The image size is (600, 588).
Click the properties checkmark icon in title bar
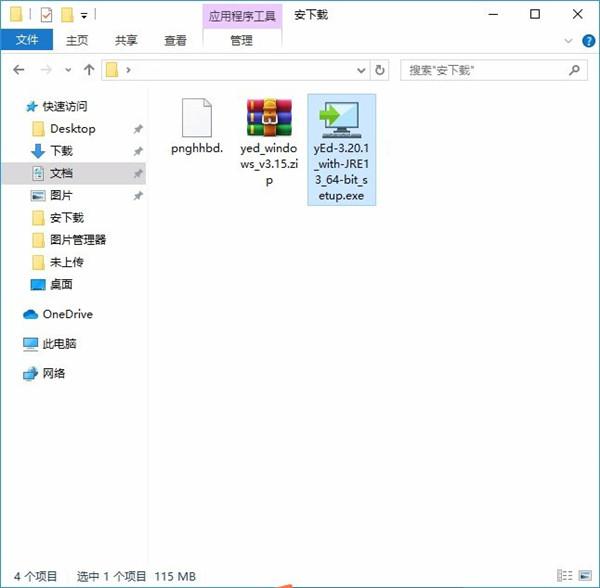[x=46, y=15]
